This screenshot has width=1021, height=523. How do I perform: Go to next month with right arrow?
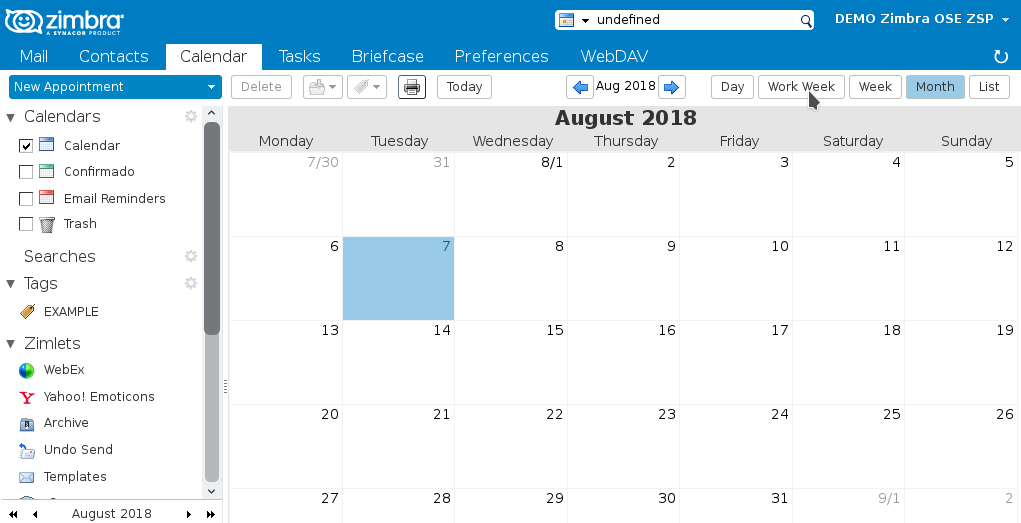(x=671, y=87)
